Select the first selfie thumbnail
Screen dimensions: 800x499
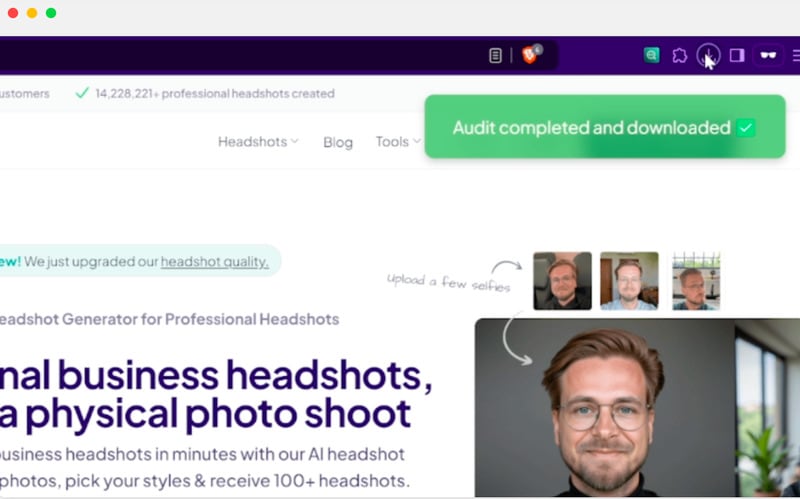pyautogui.click(x=562, y=281)
